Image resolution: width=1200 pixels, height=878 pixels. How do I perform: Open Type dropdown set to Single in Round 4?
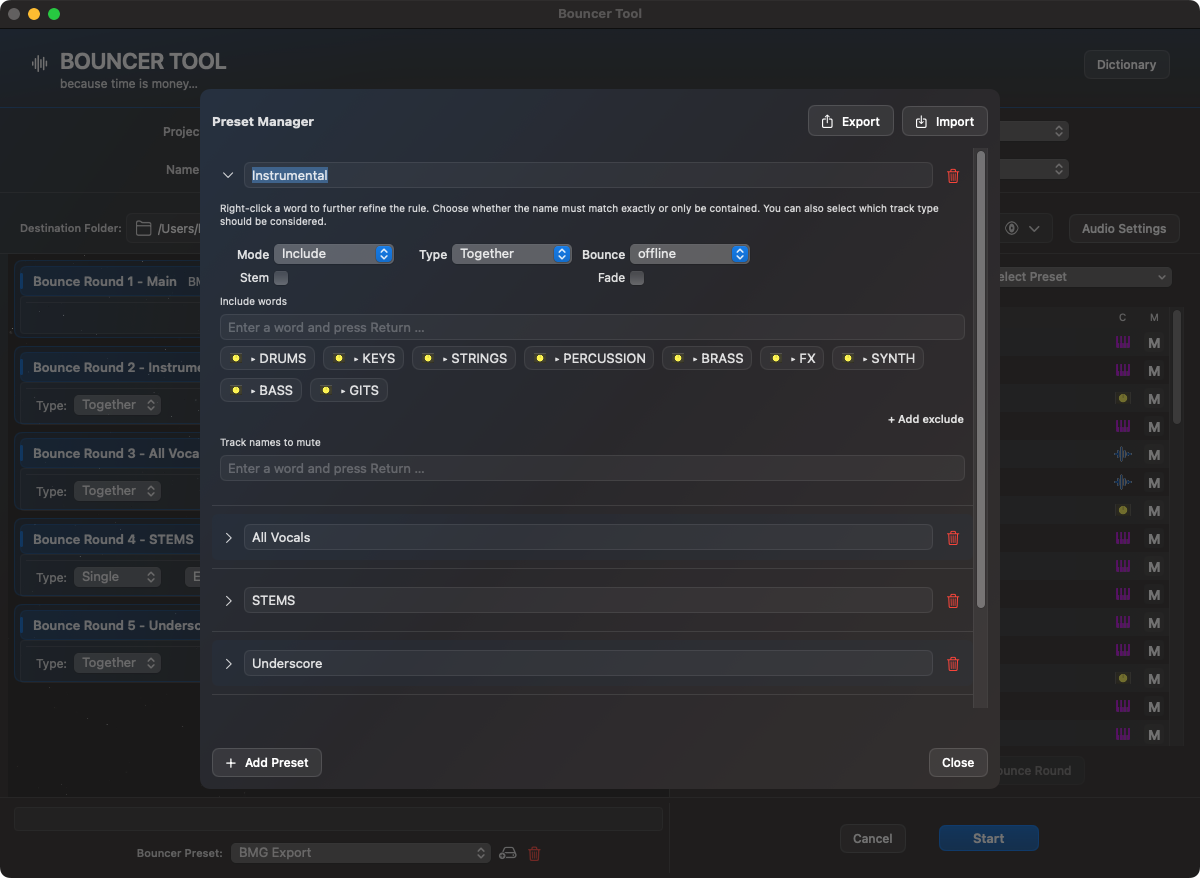click(x=117, y=577)
